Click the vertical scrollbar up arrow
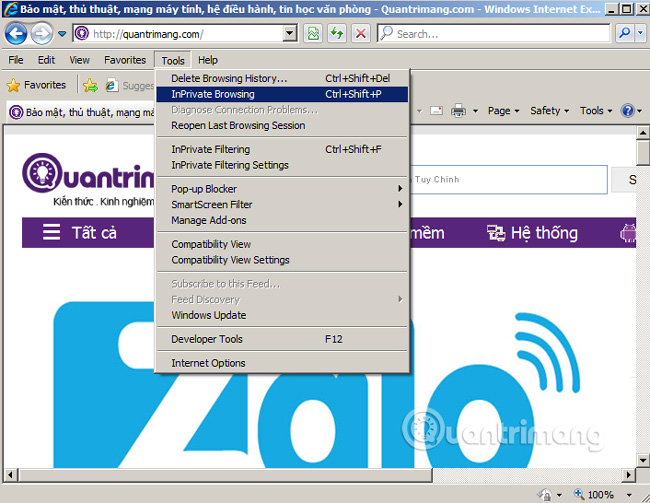The width and height of the screenshot is (650, 503). click(643, 133)
